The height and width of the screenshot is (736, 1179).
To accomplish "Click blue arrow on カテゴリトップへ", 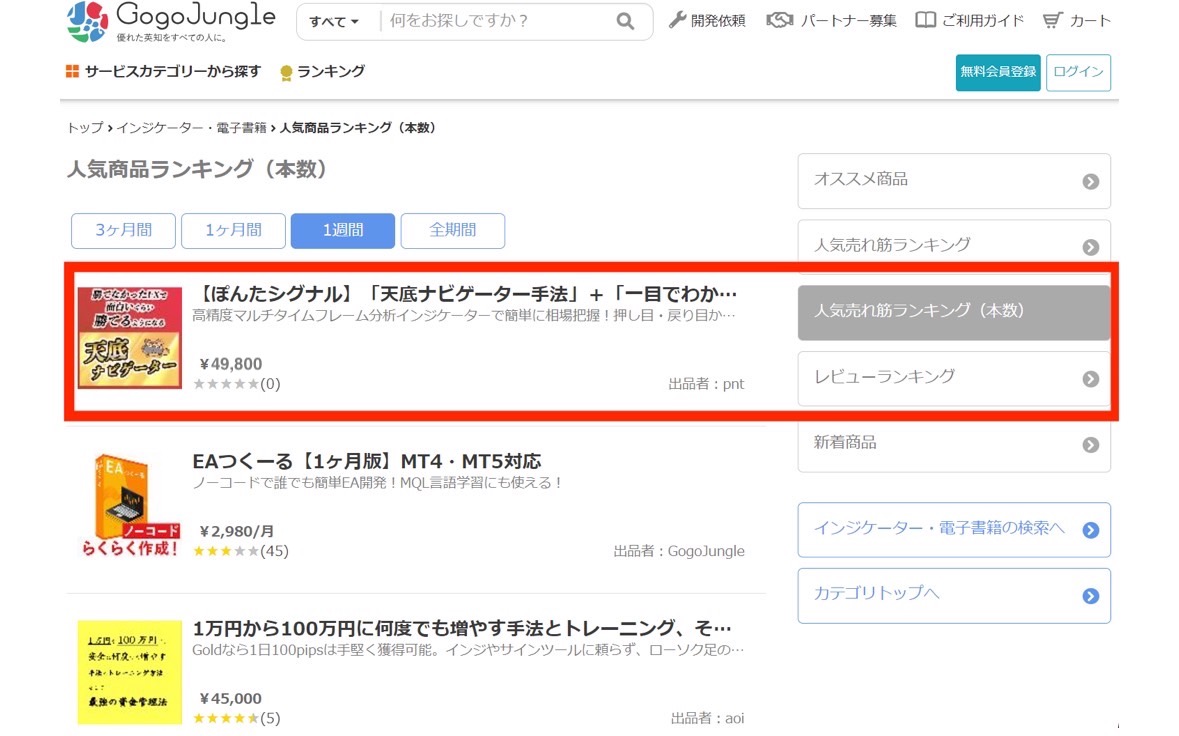I will tap(1090, 596).
